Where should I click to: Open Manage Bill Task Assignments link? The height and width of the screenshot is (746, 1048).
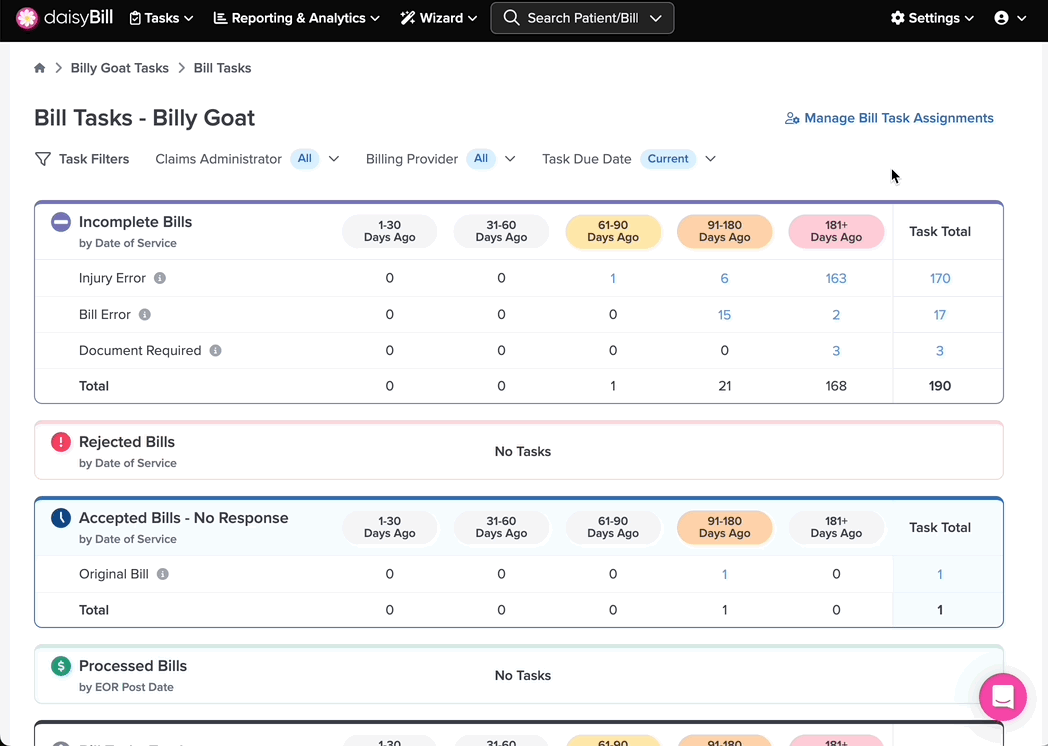point(889,118)
